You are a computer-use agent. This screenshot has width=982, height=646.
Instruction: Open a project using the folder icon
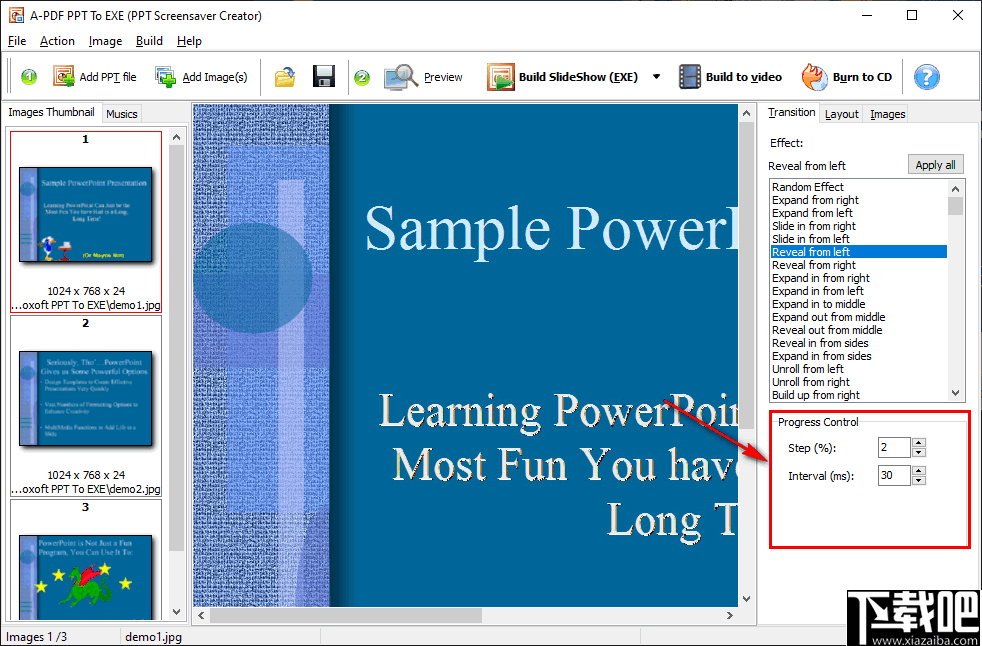[284, 76]
